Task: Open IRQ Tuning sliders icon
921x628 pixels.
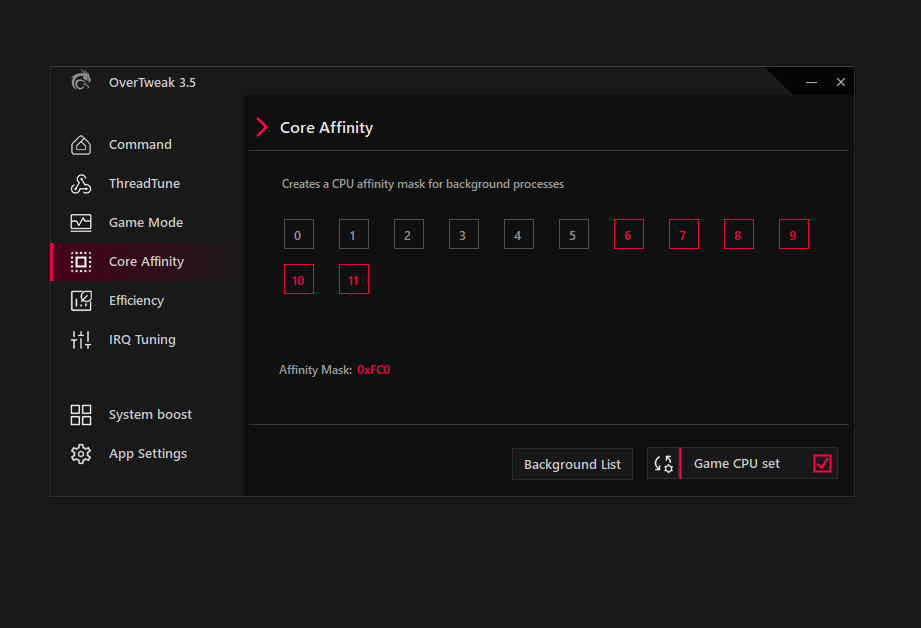Action: tap(81, 340)
